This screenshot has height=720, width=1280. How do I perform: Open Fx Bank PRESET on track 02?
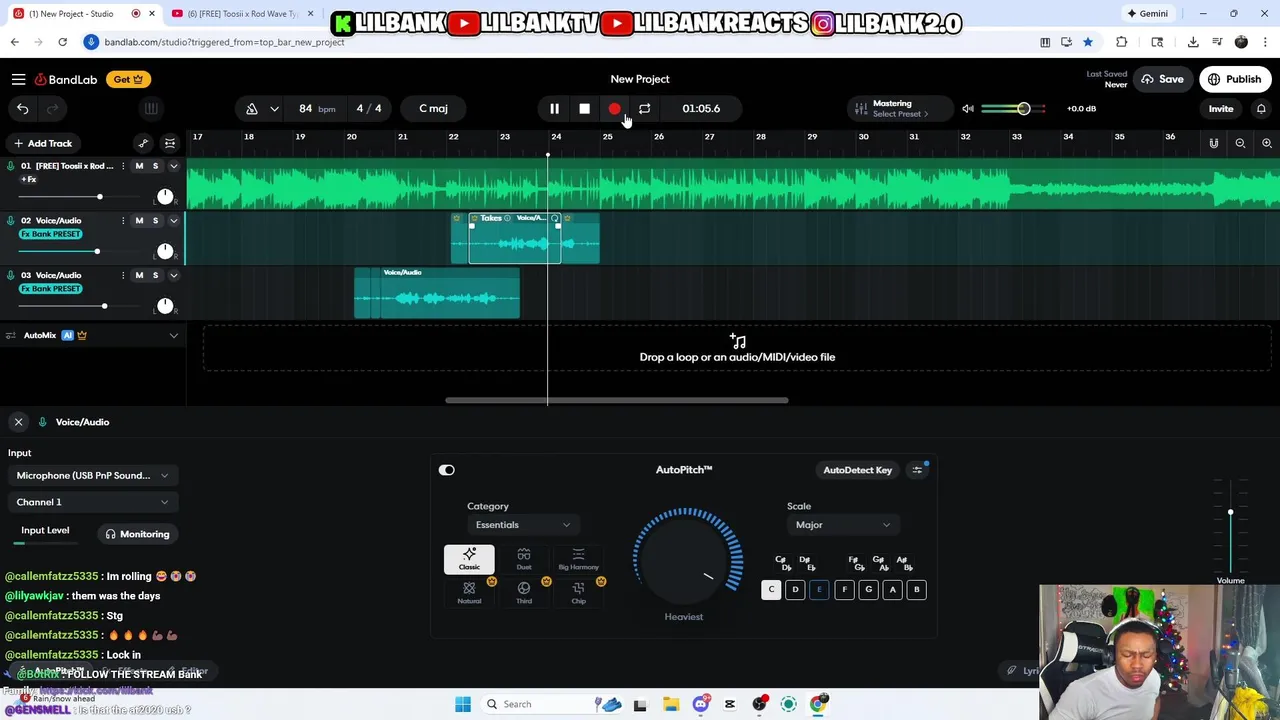pos(51,234)
